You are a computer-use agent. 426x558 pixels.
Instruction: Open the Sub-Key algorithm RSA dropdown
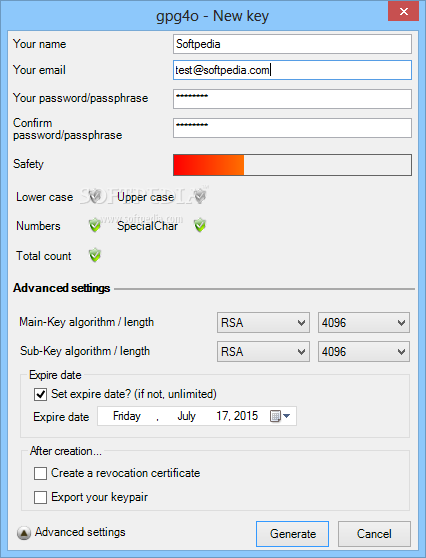pyautogui.click(x=263, y=352)
